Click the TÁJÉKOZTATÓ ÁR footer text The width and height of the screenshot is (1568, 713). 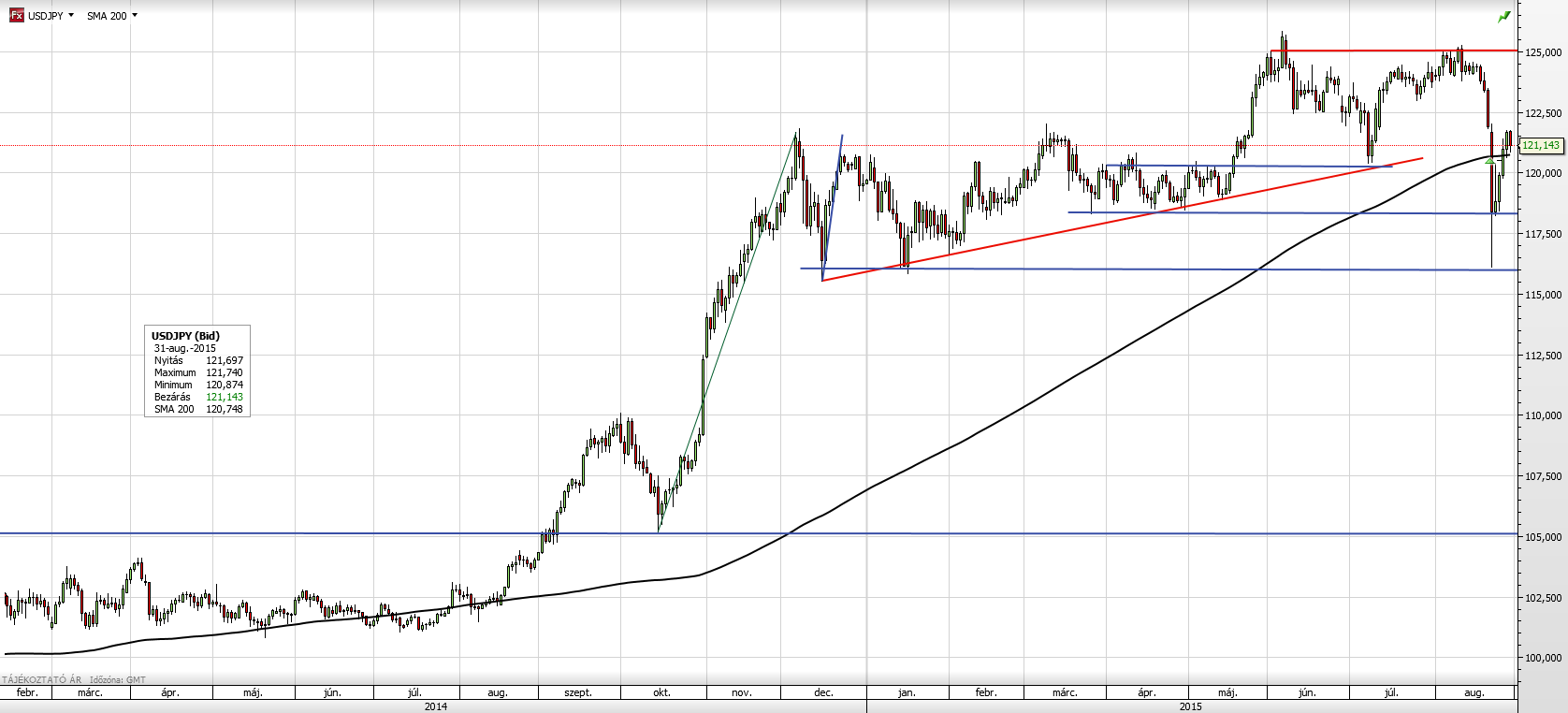click(x=42, y=680)
